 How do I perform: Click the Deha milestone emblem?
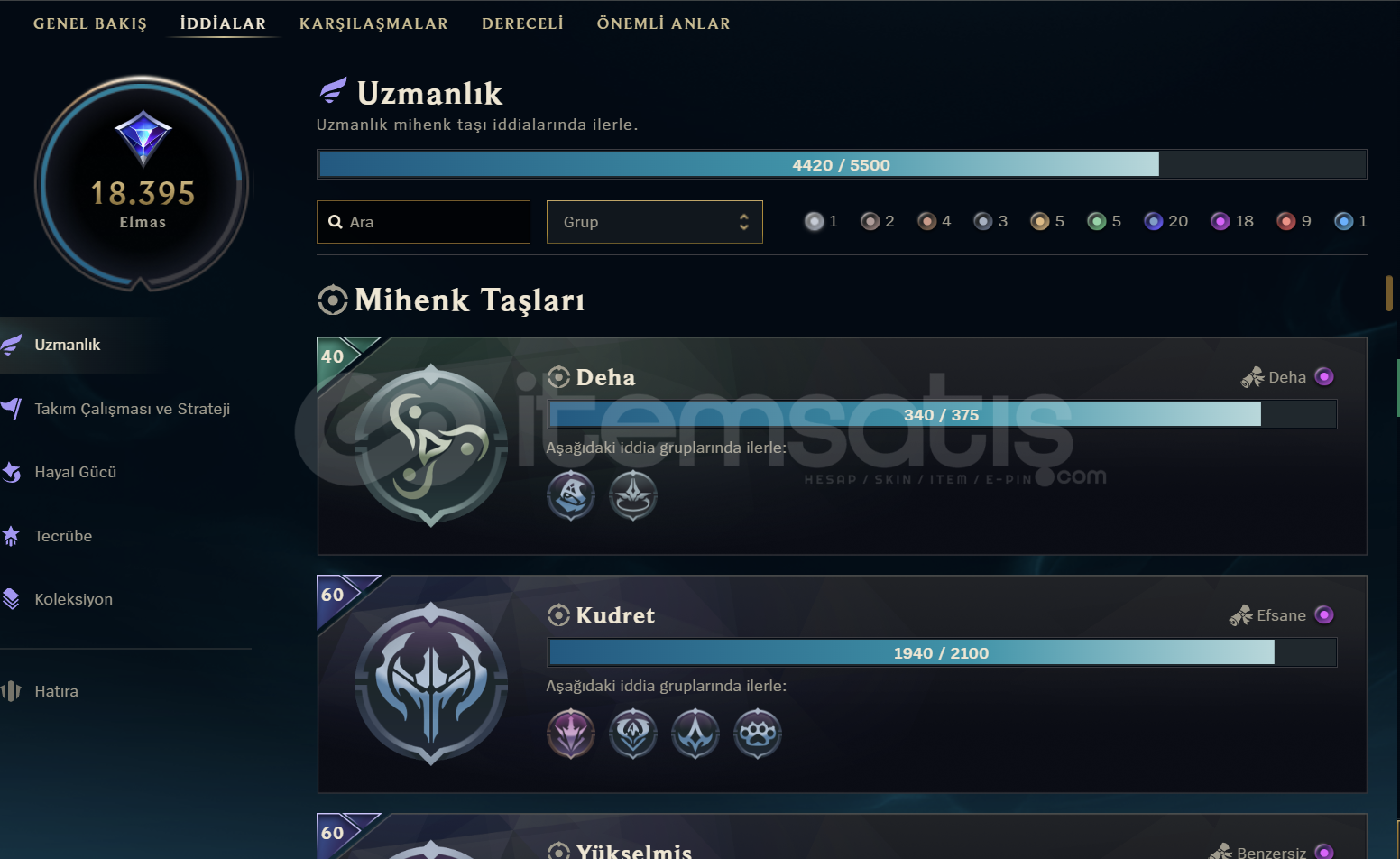(431, 446)
